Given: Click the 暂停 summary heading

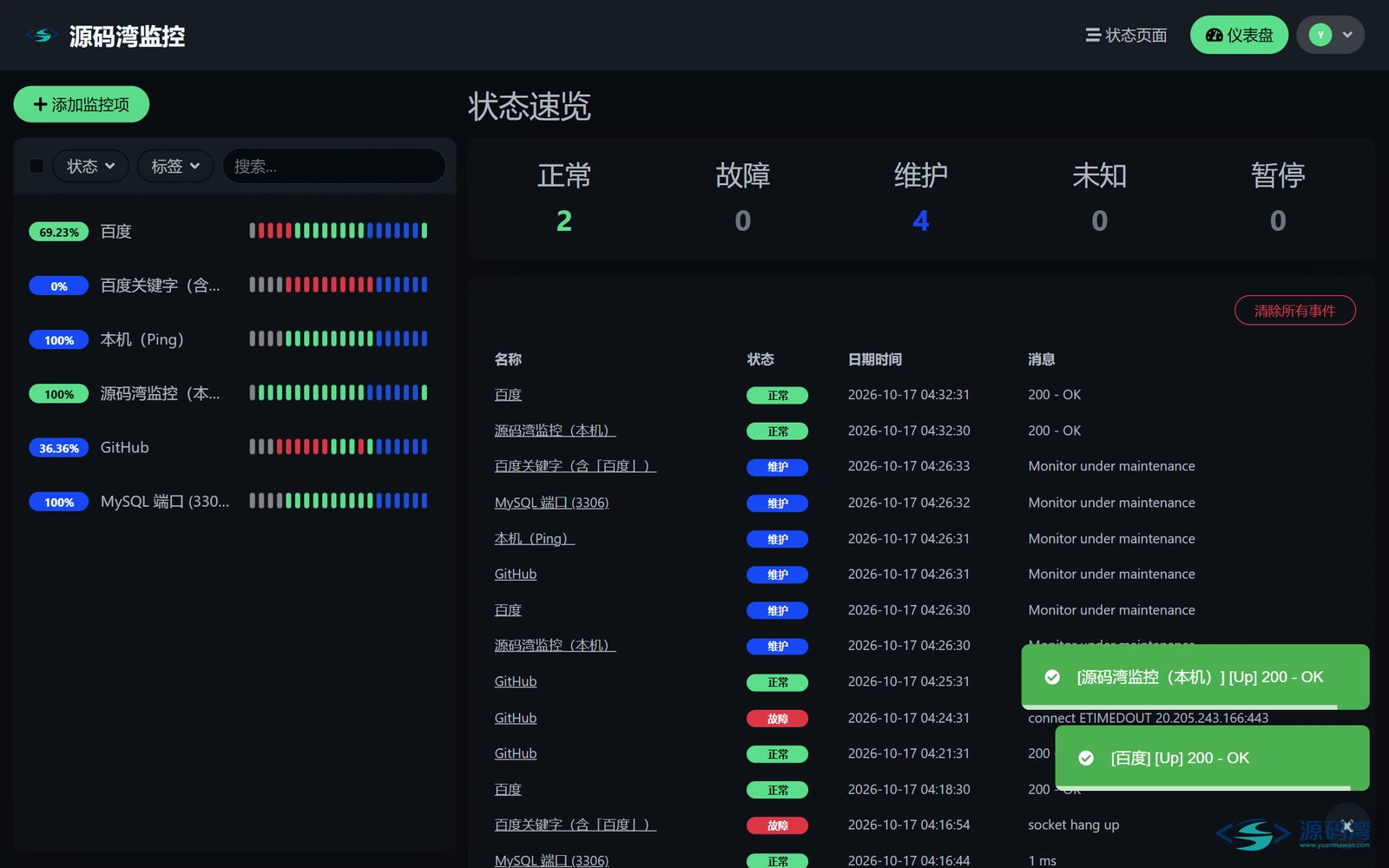Looking at the screenshot, I should pyautogui.click(x=1278, y=175).
